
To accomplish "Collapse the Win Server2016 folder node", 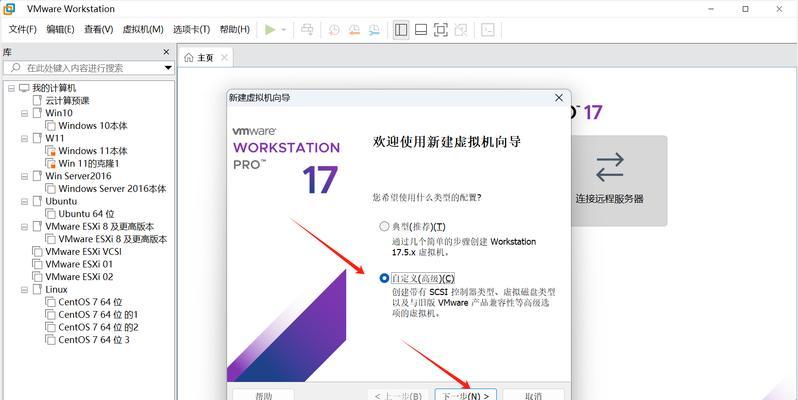I will (x=24, y=176).
